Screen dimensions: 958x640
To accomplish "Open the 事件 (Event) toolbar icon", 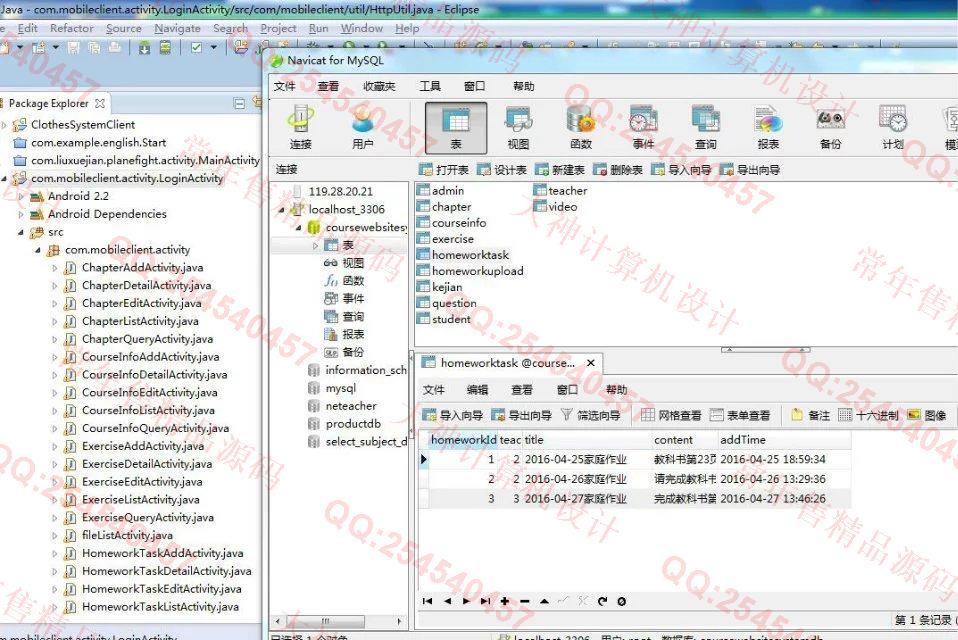I will (x=643, y=128).
